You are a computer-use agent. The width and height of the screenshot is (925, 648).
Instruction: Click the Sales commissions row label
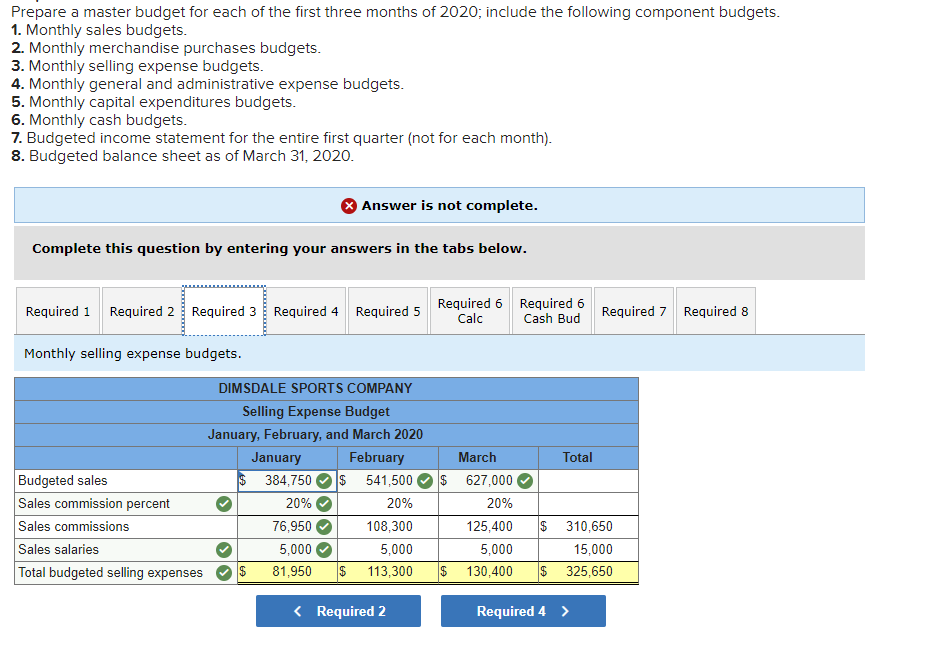pyautogui.click(x=74, y=526)
